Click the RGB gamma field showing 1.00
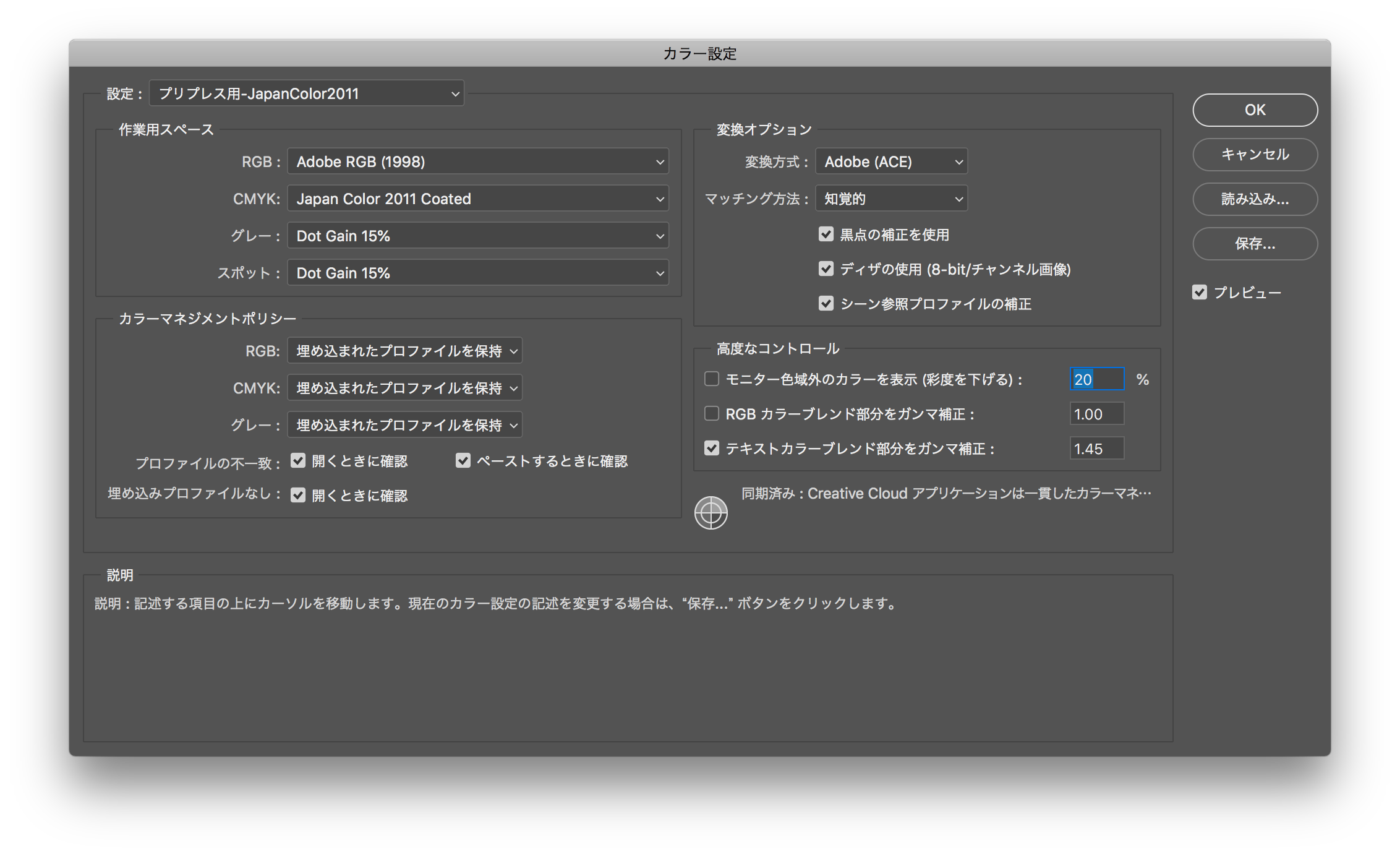This screenshot has height=855, width=1400. click(x=1097, y=414)
